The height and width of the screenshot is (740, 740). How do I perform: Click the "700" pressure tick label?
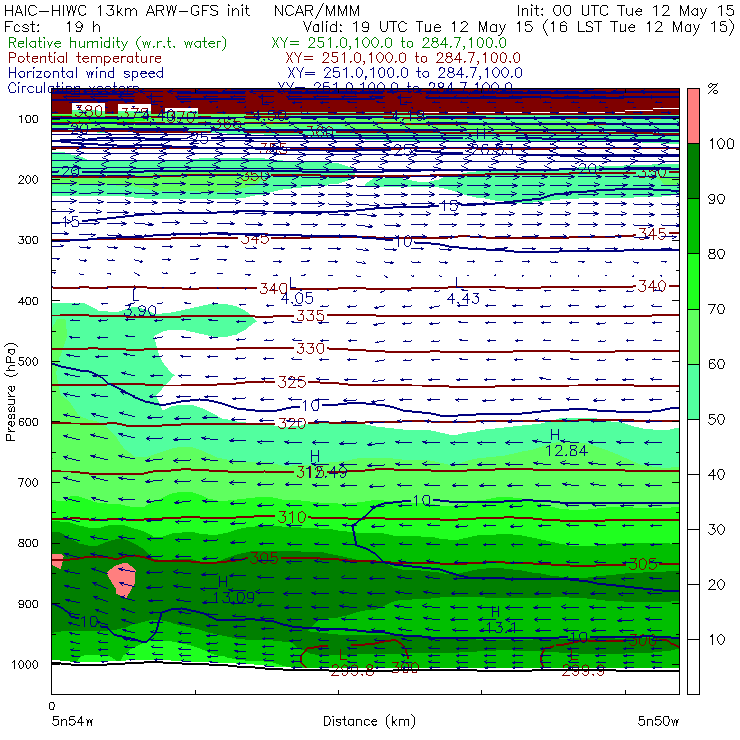pyautogui.click(x=28, y=483)
